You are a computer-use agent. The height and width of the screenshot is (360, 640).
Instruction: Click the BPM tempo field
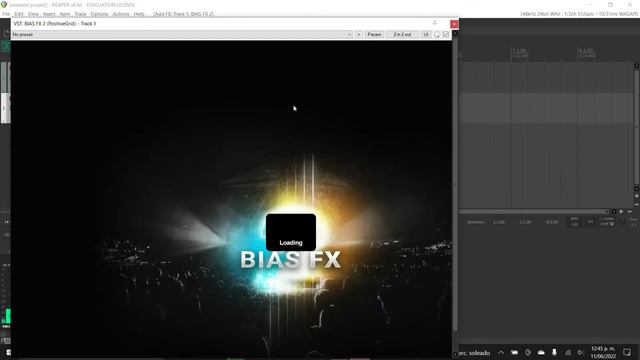click(575, 222)
